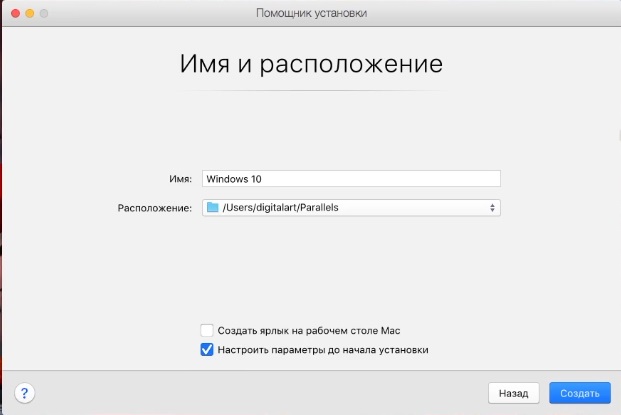Image resolution: width=621 pixels, height=415 pixels.
Task: Click the Расположение: field label
Action: click(154, 208)
